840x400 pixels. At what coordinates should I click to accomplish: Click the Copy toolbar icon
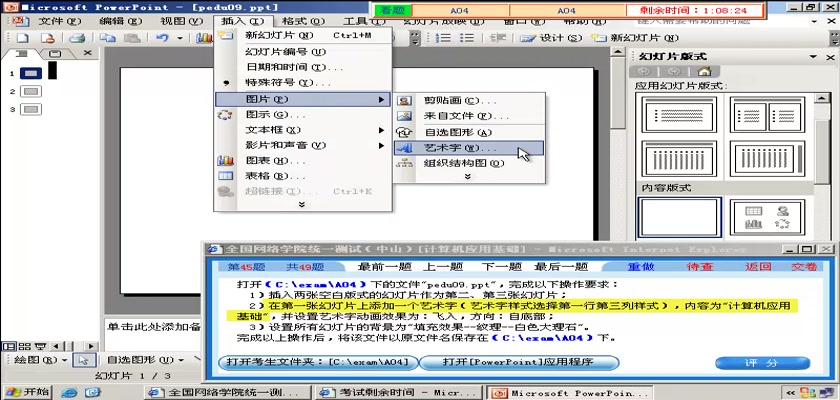pos(108,38)
